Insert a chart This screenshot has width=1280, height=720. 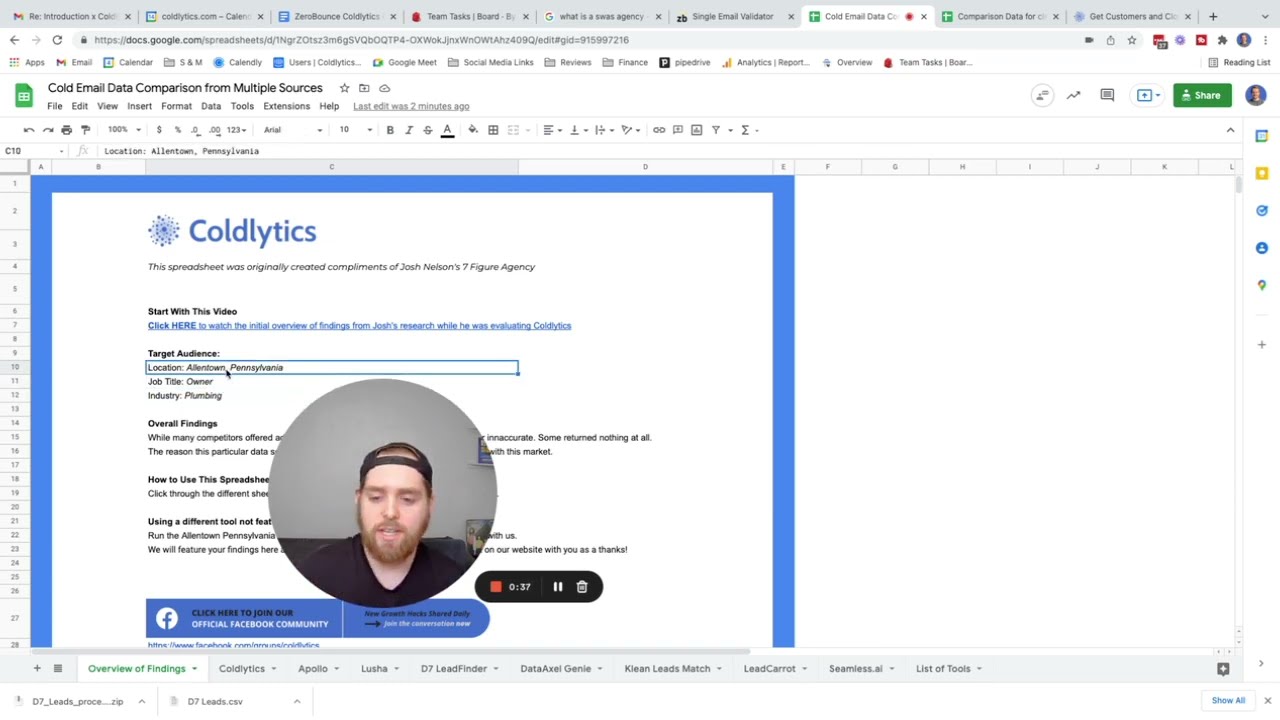pos(697,130)
